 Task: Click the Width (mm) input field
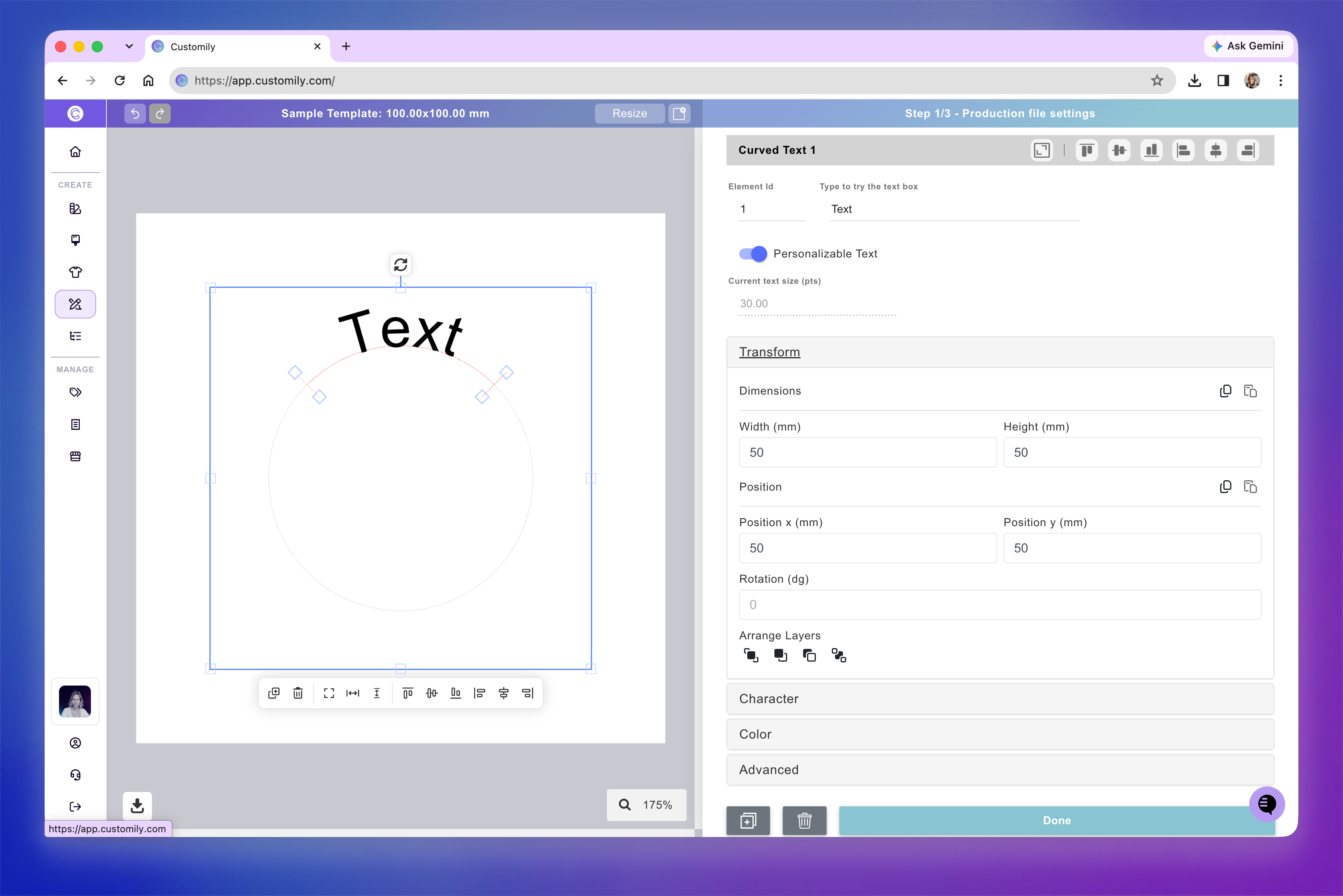pos(868,452)
